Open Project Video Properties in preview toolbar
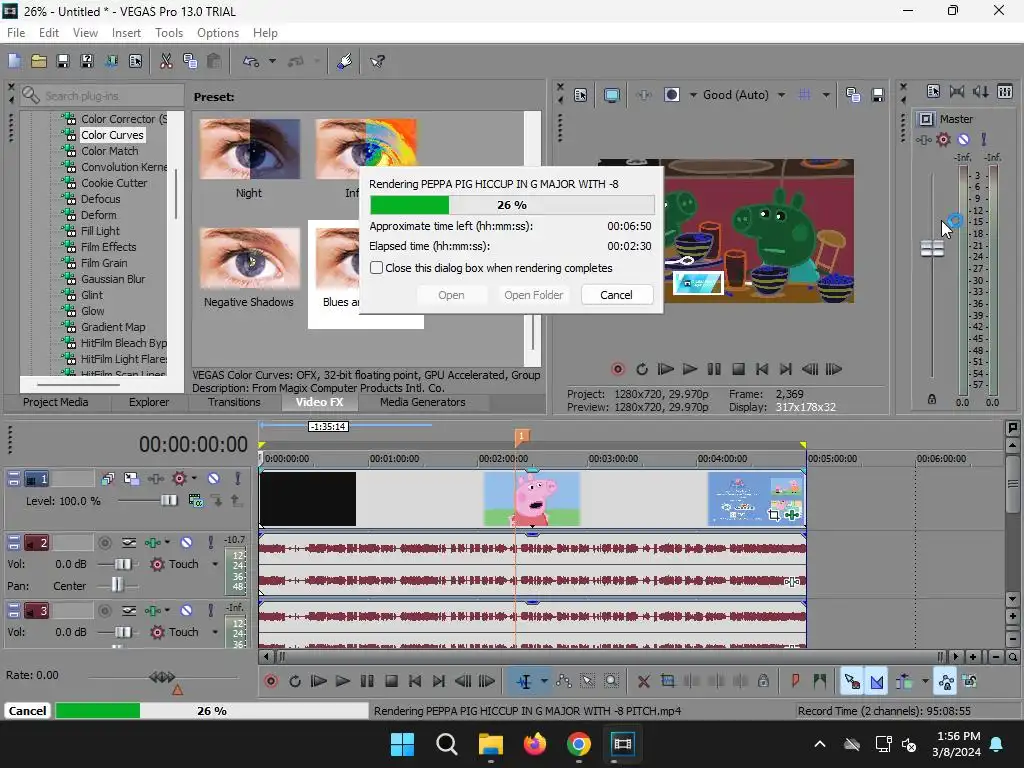Viewport: 1024px width, 768px height. point(581,95)
